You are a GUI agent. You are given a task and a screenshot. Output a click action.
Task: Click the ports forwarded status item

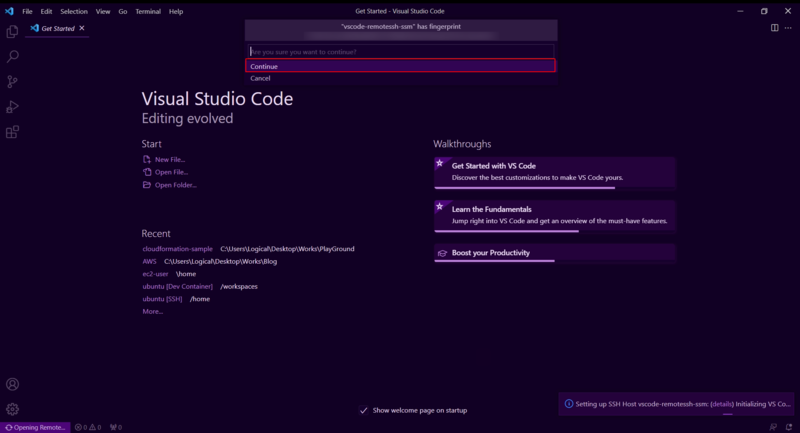pos(116,427)
